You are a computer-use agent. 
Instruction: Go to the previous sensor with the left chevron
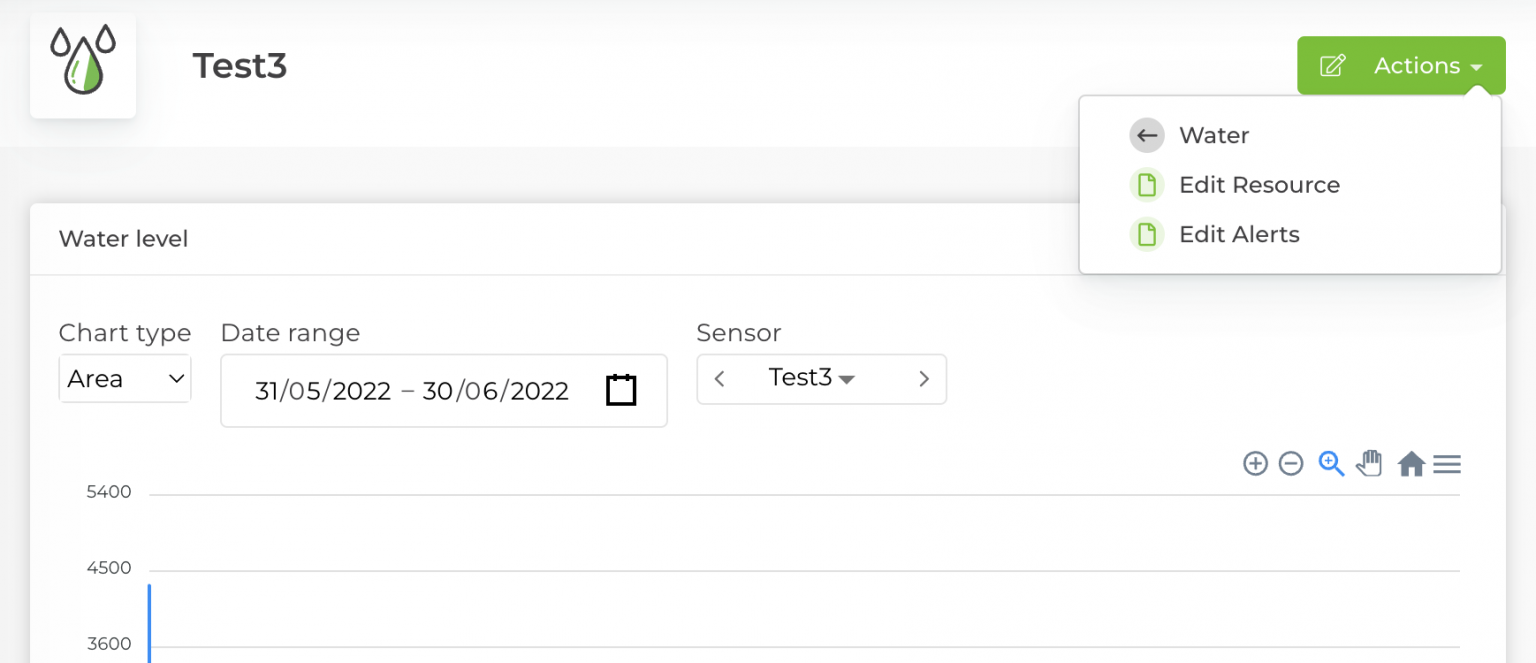point(718,379)
